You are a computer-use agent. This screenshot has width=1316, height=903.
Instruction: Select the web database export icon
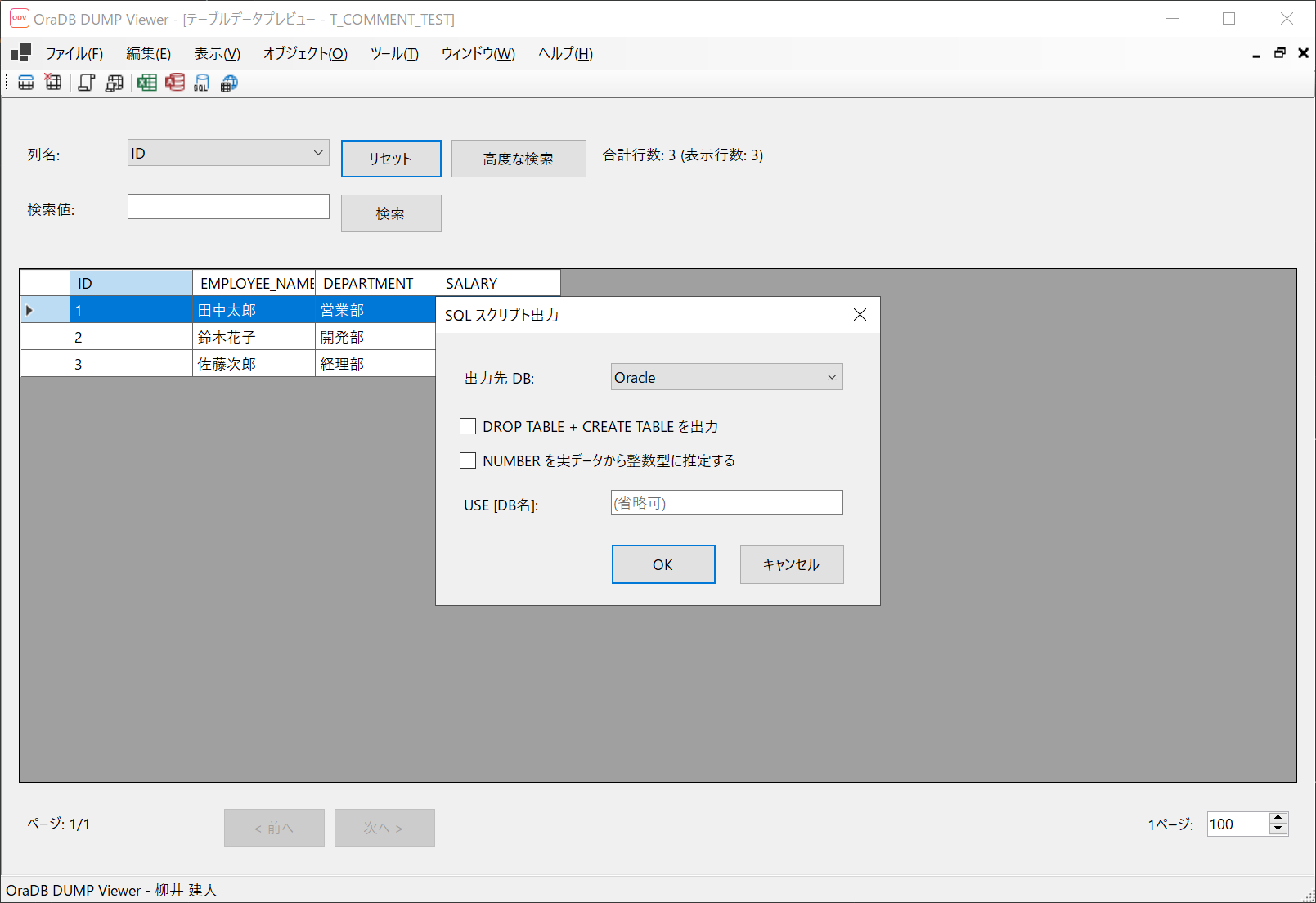(229, 82)
